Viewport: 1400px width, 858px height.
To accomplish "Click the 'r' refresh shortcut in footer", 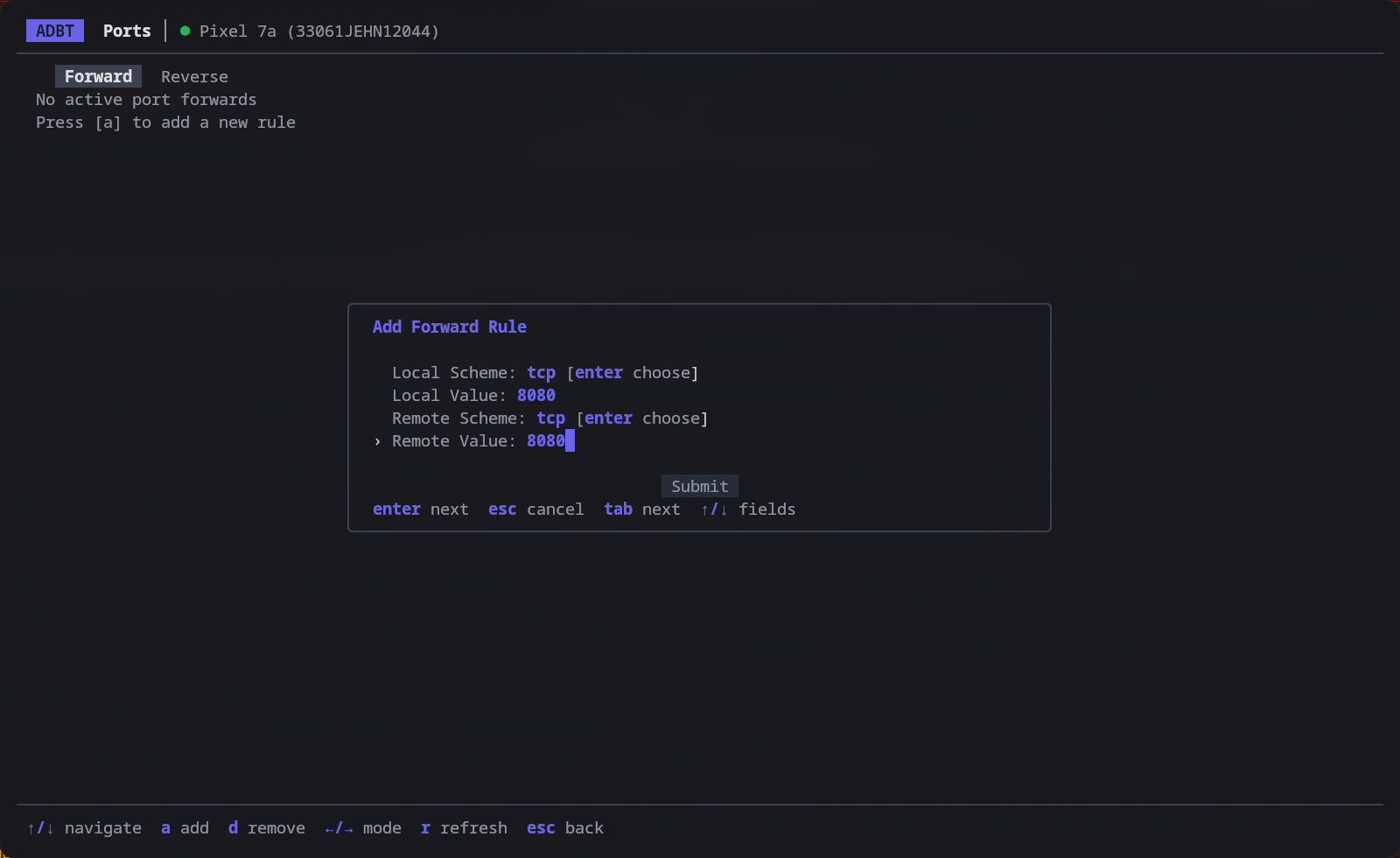I will click(x=464, y=828).
